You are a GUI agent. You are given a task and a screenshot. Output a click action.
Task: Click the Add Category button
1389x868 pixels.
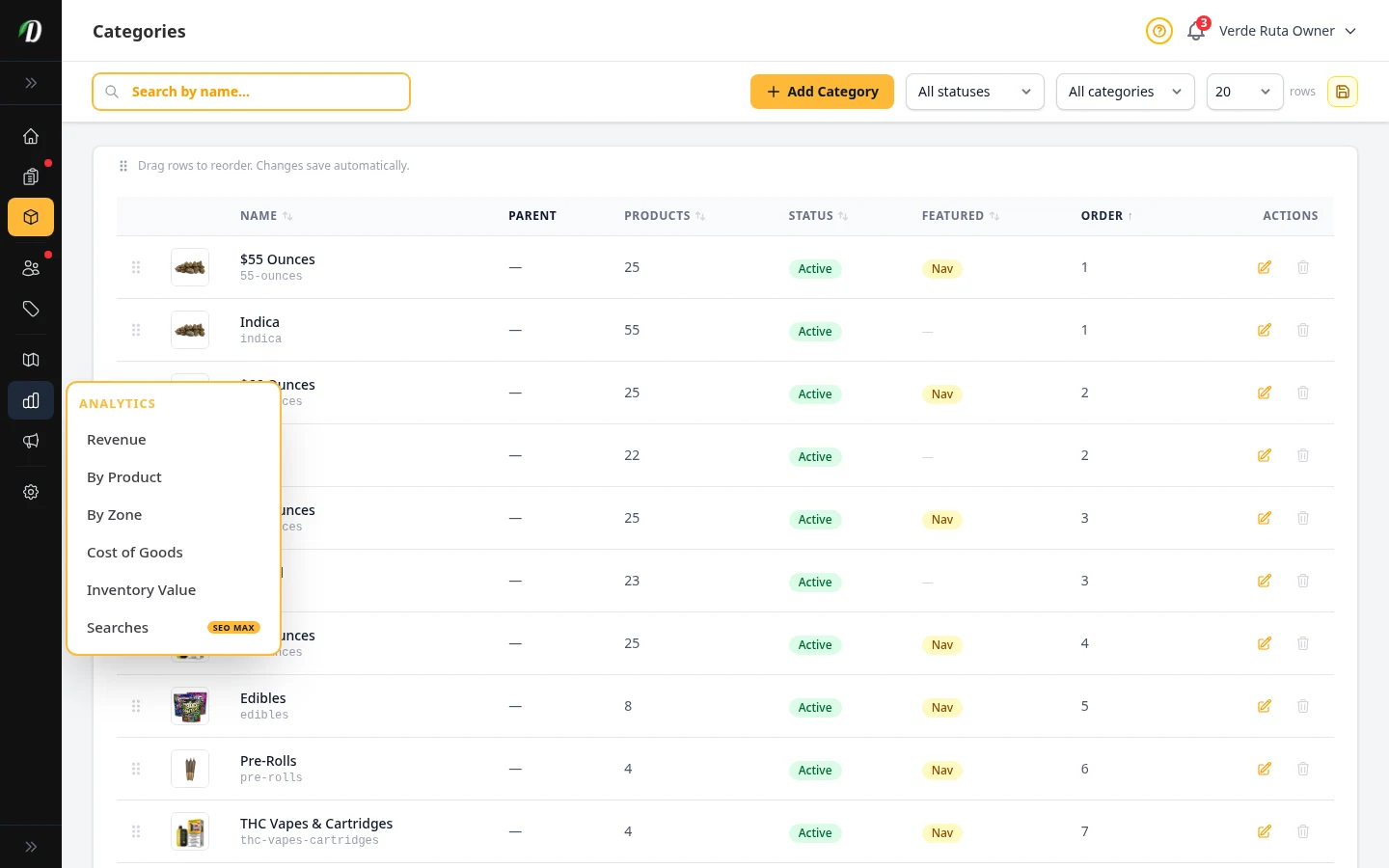pos(822,92)
